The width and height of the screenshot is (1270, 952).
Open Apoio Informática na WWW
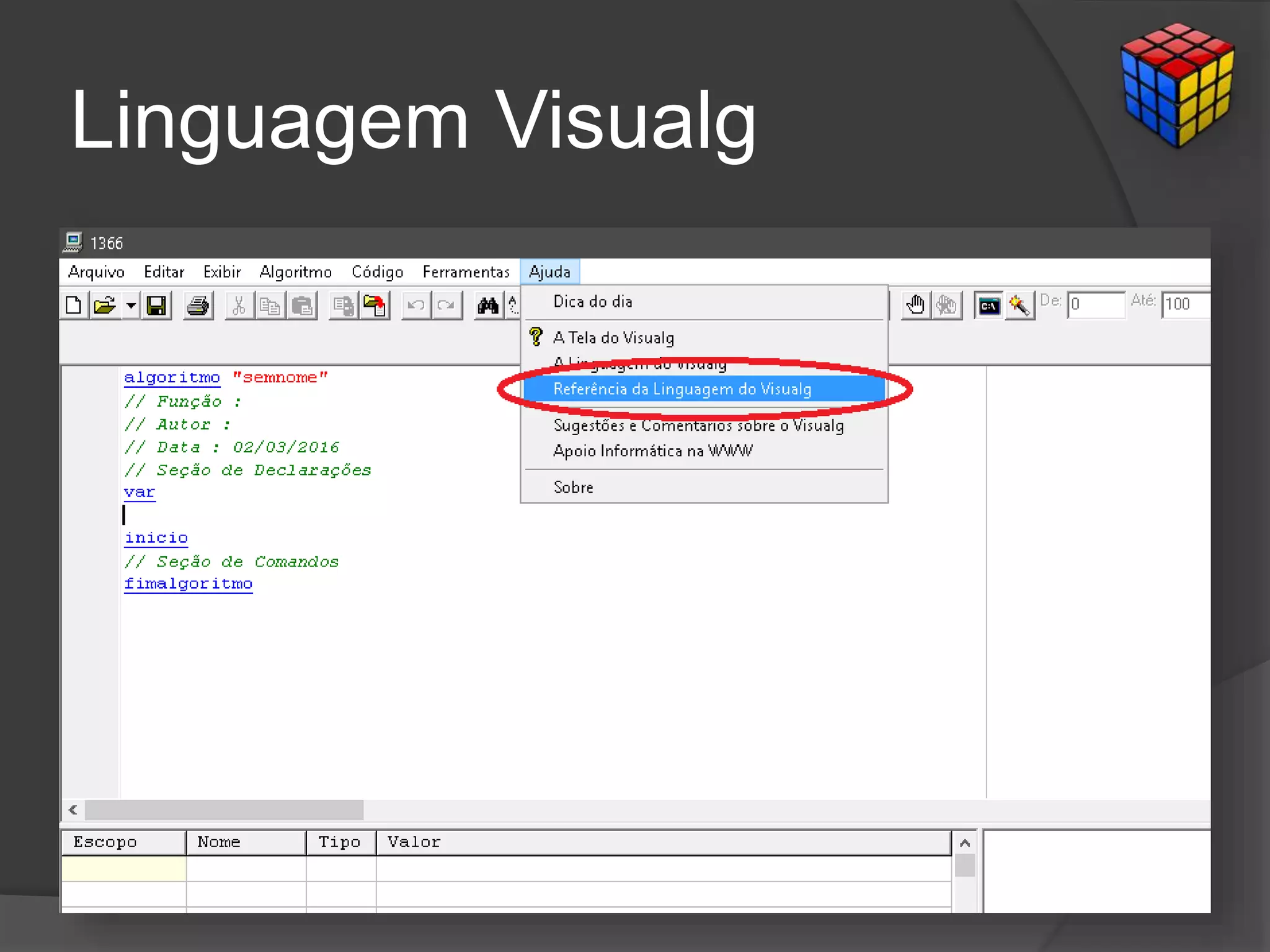pos(704,451)
